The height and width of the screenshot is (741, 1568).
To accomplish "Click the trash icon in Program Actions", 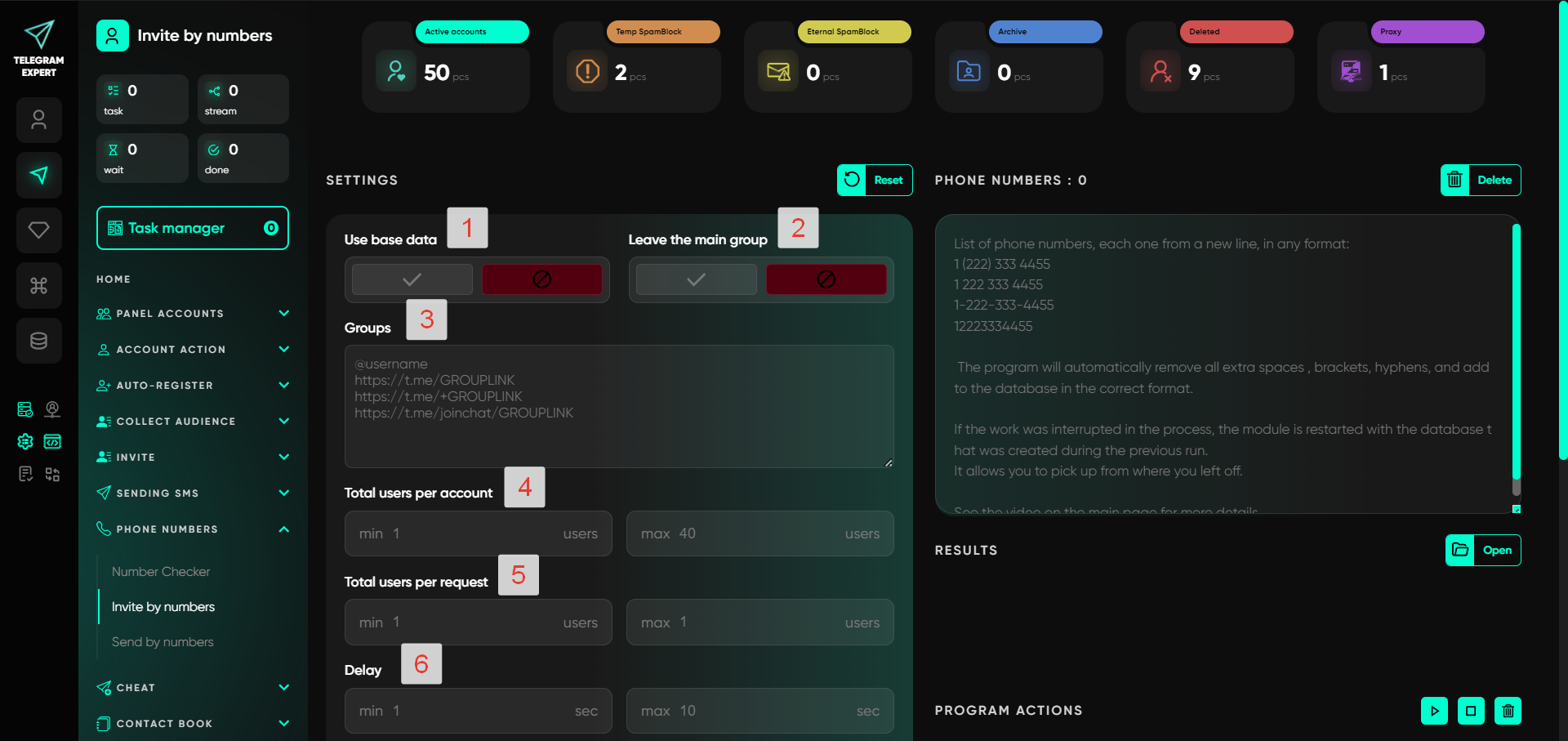I will point(1508,711).
